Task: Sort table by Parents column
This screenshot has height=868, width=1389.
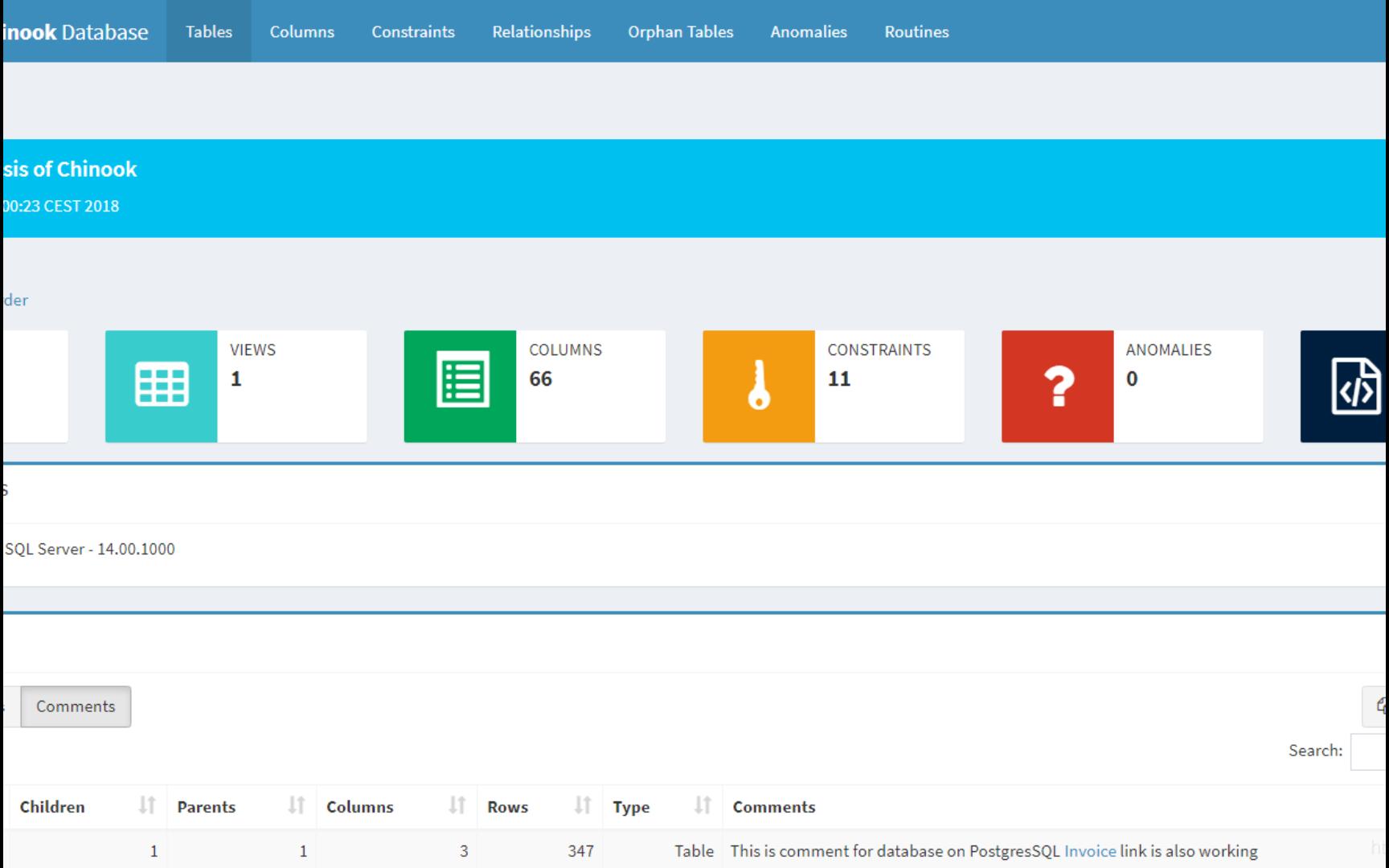Action: click(241, 807)
